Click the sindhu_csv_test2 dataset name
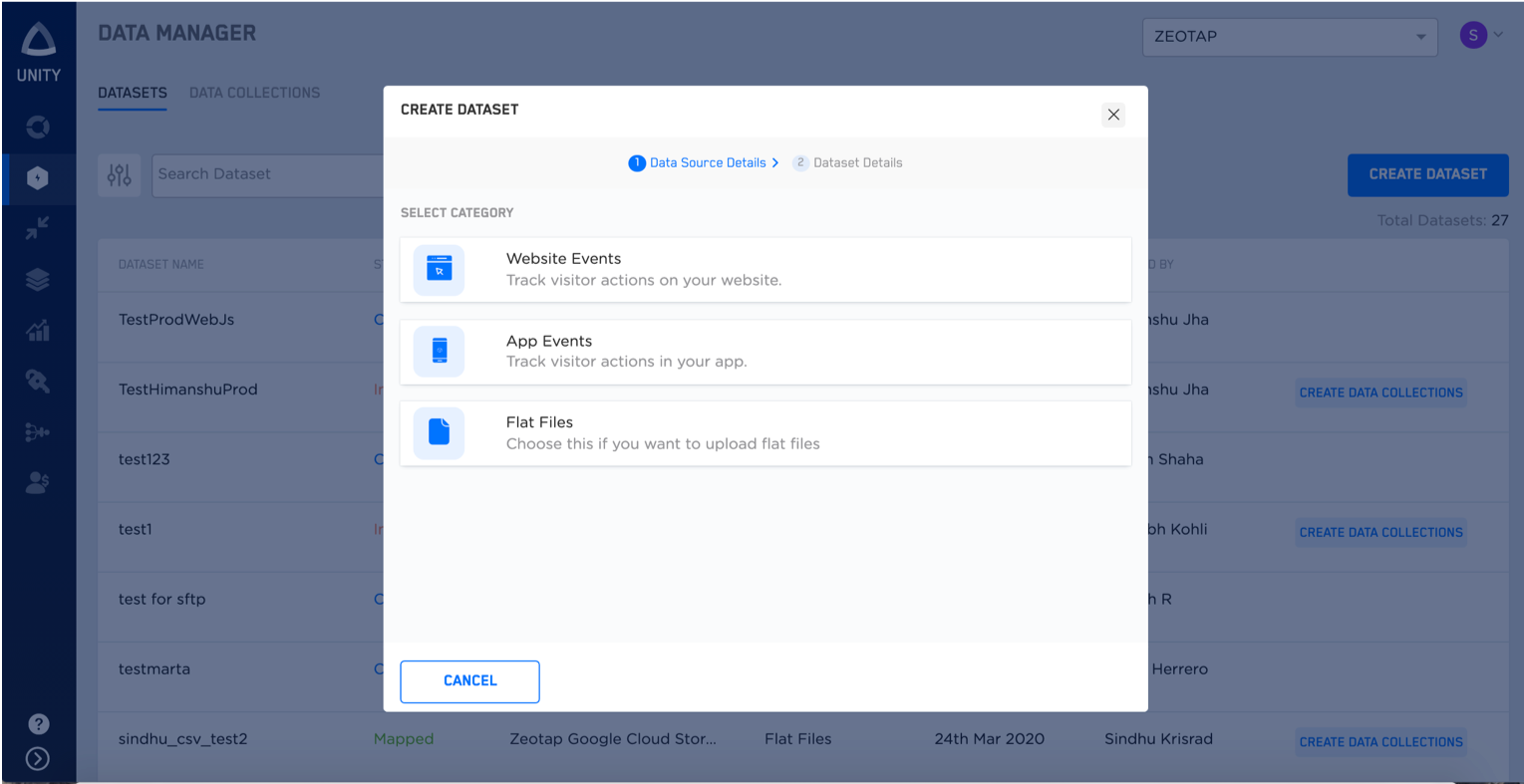1524x784 pixels. (x=183, y=739)
